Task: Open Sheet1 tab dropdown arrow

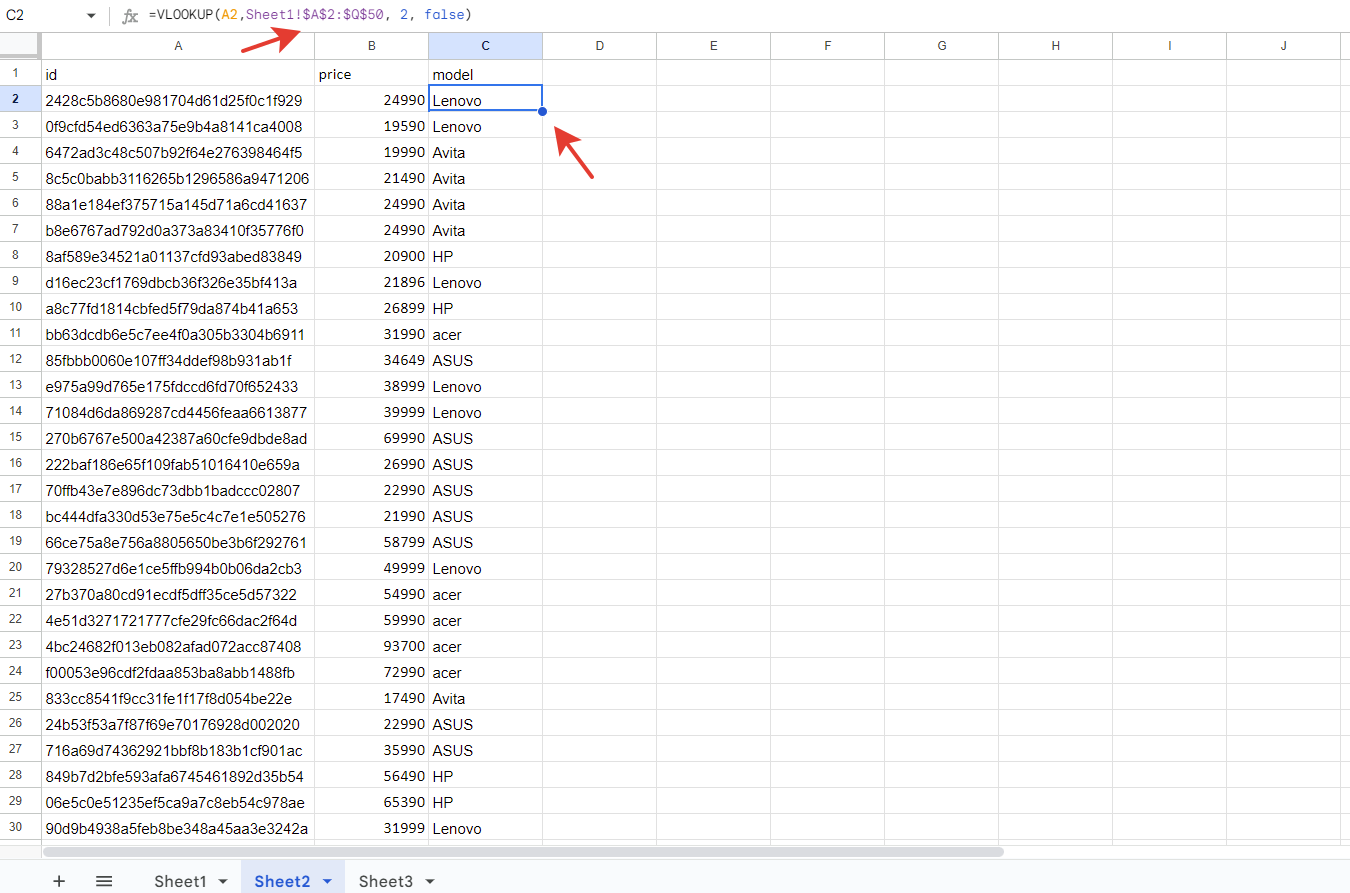Action: pos(223,881)
